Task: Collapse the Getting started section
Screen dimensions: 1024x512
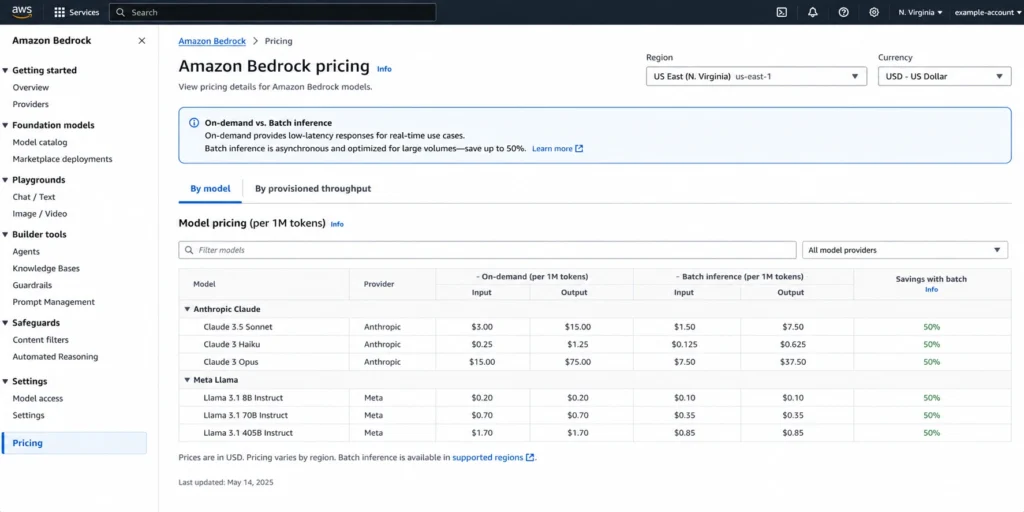Action: [5, 71]
